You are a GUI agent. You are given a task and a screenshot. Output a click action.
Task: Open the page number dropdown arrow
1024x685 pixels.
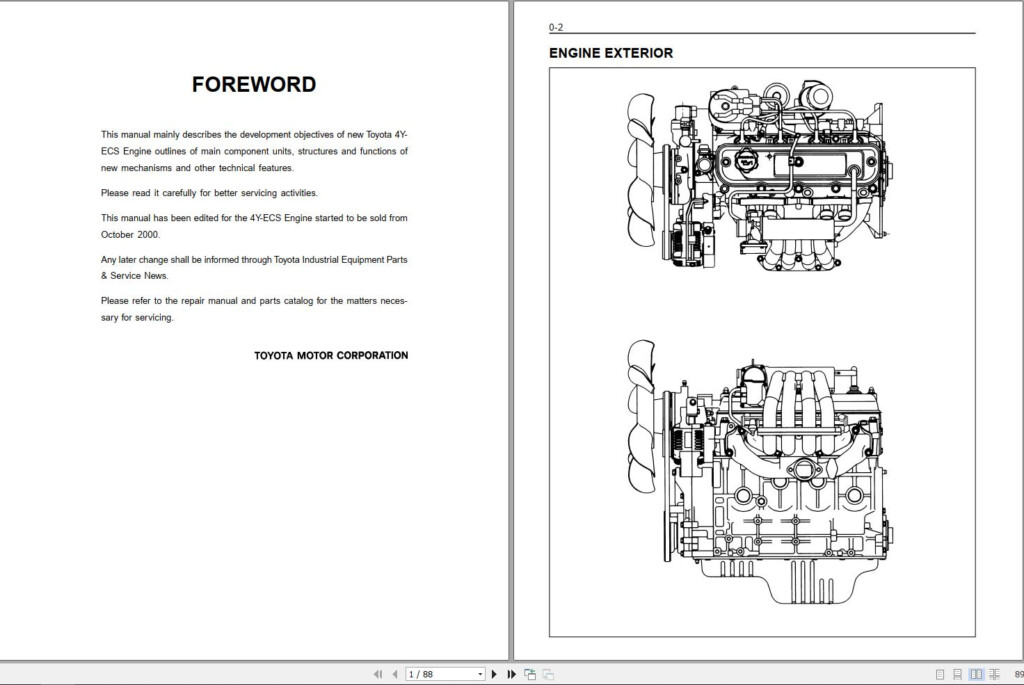point(480,674)
